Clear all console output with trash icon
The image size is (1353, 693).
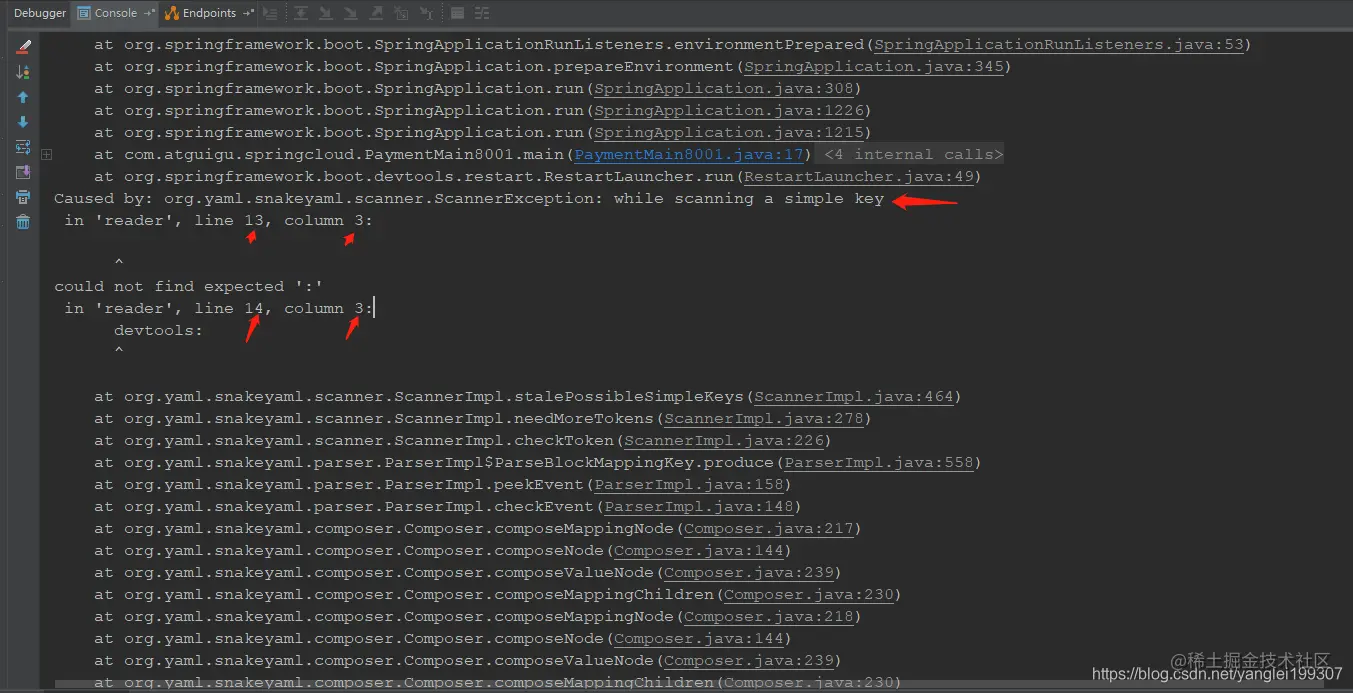(x=23, y=222)
